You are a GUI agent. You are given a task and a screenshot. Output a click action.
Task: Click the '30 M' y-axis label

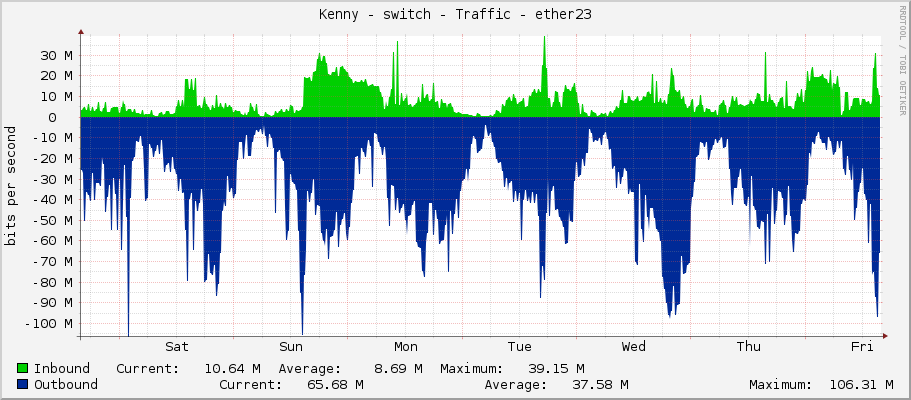click(56, 56)
